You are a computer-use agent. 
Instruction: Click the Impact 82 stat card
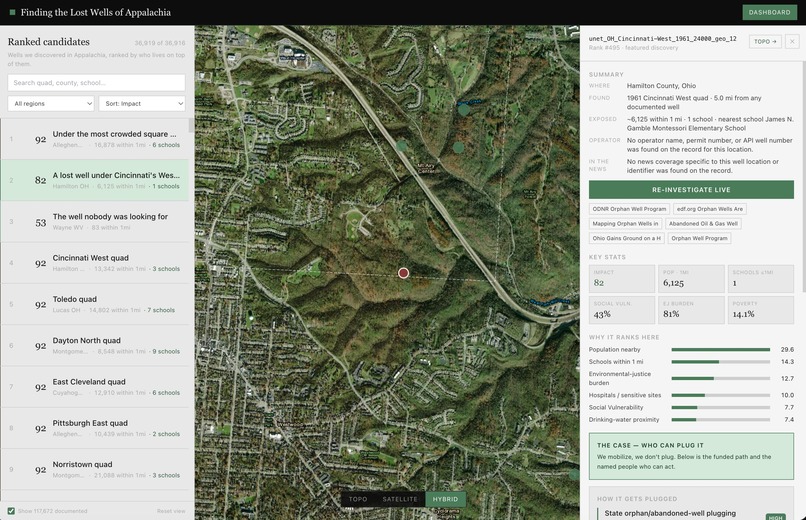tap(621, 278)
